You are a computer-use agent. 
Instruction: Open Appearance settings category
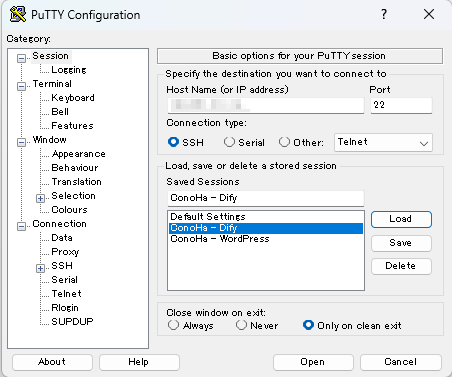(79, 154)
